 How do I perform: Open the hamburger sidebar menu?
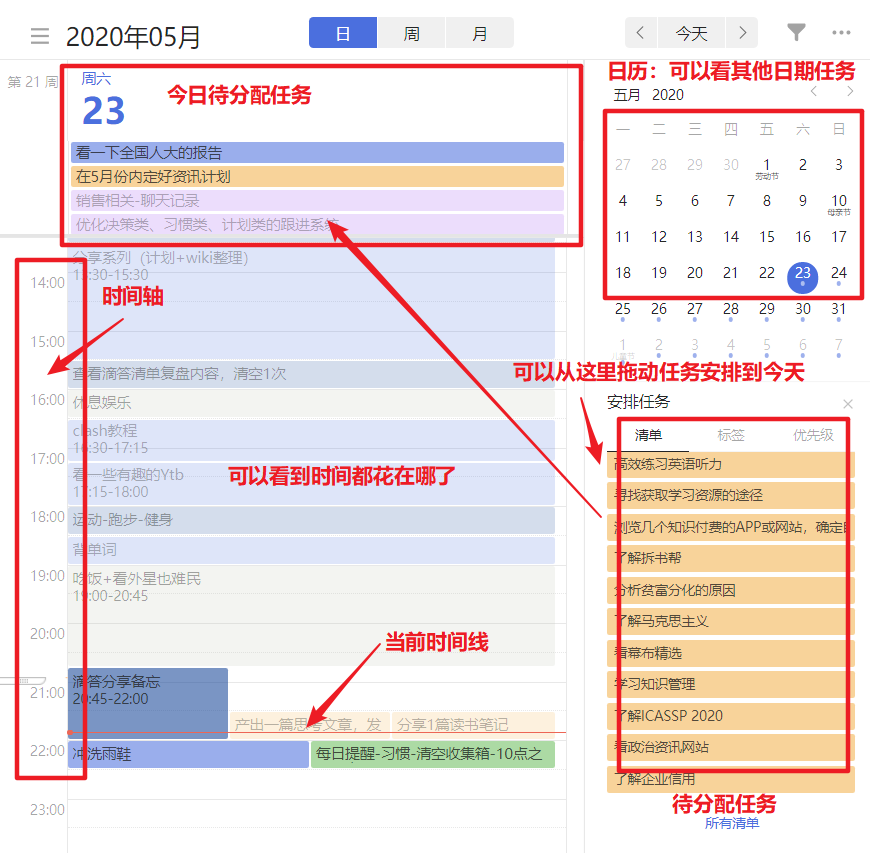(x=40, y=37)
